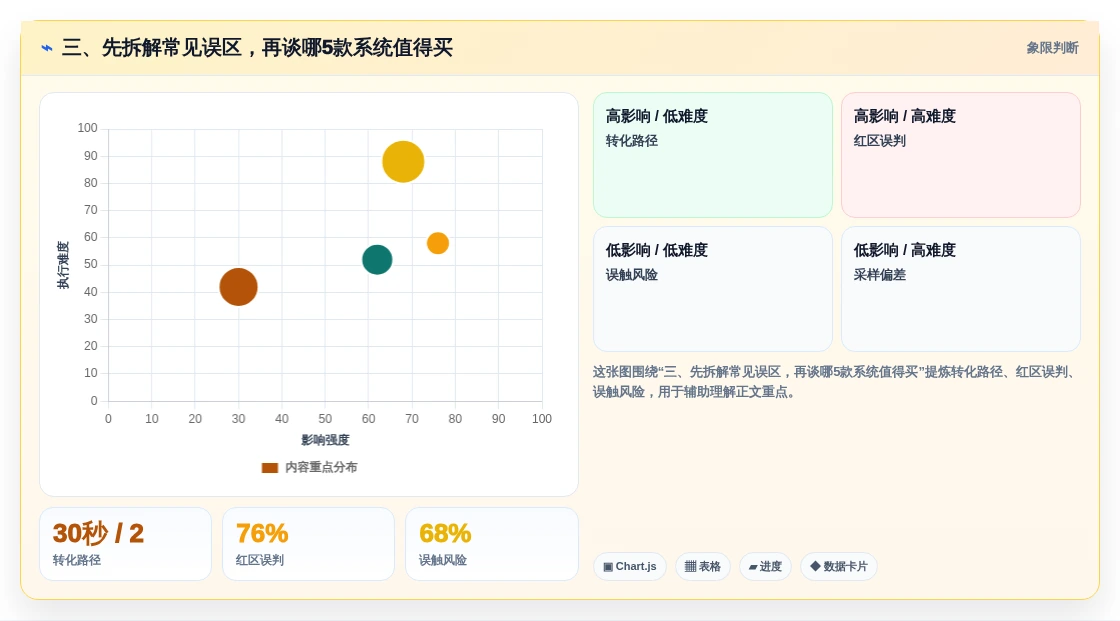Click the brown bubble in the chart
Screen dimensions: 1120x621
[x=238, y=287]
